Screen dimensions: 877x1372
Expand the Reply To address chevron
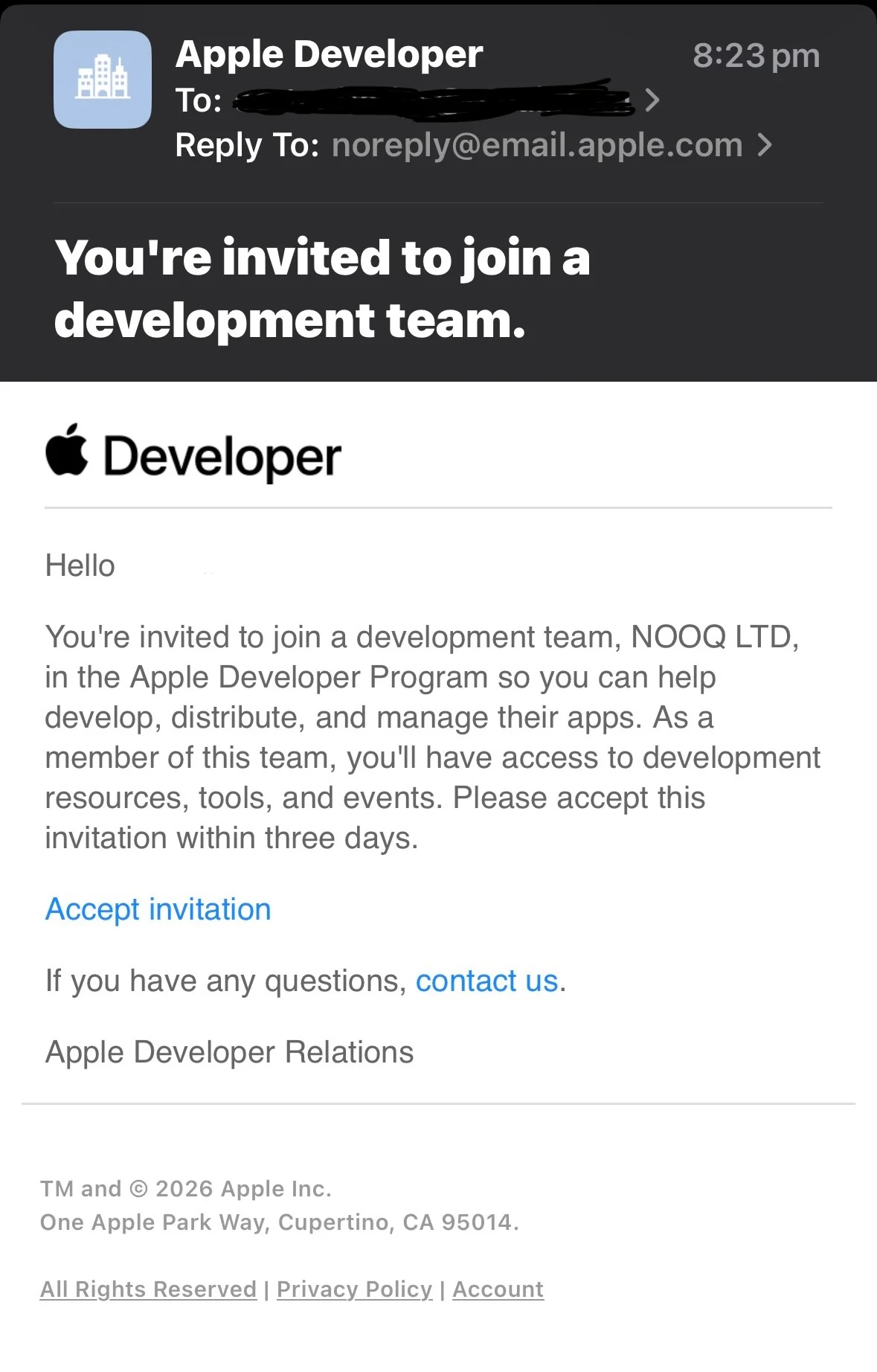pyautogui.click(x=765, y=145)
